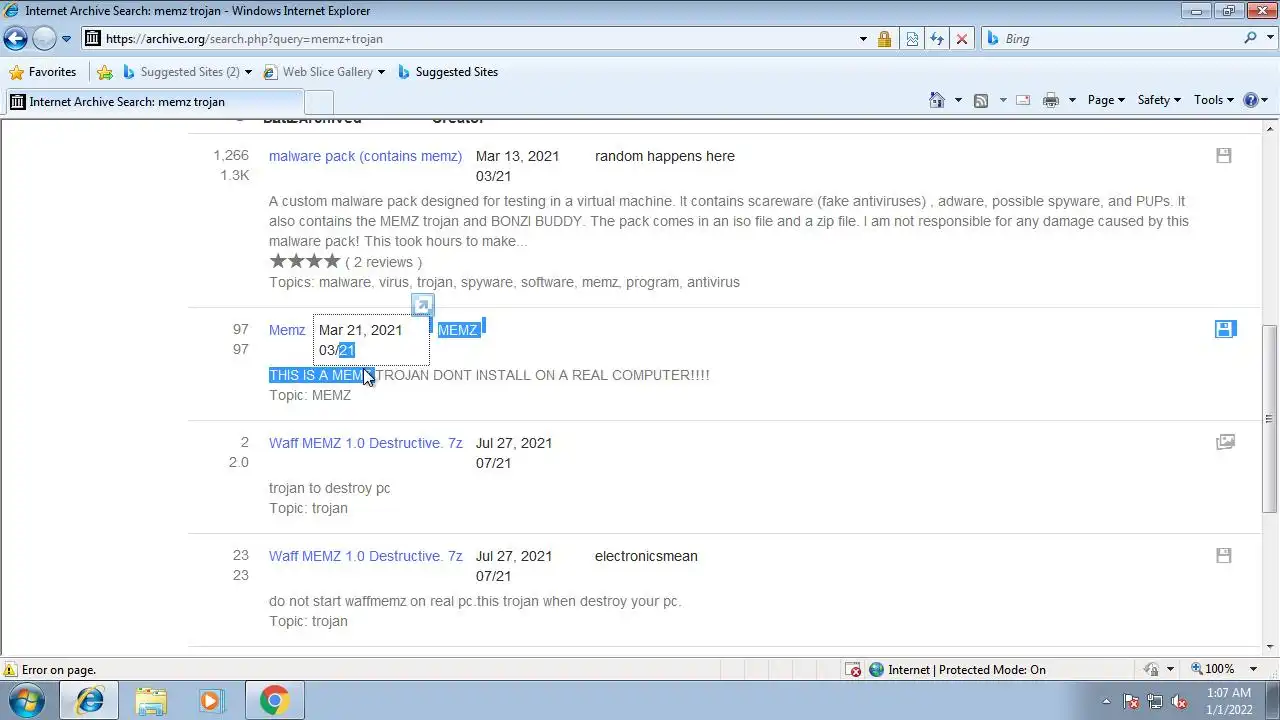1280x720 pixels.
Task: Click the security lock icon in address bar
Action: [885, 39]
